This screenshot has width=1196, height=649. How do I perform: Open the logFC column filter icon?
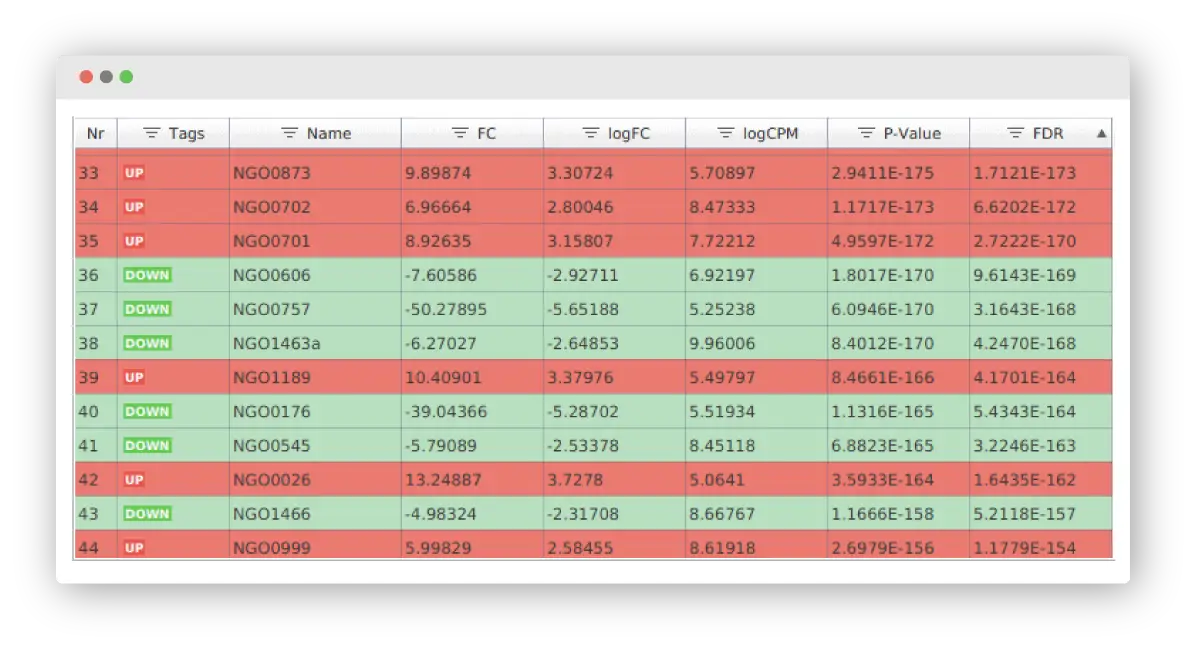coord(590,133)
